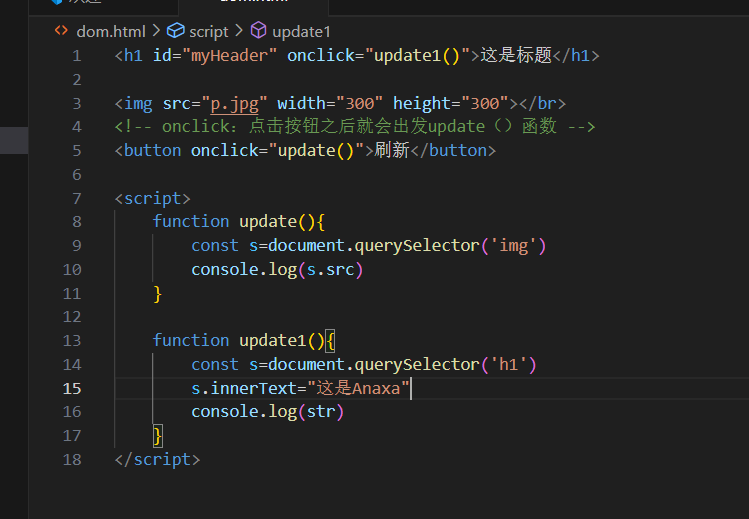Screen dimensions: 749x519
Task: Click the closing brace on line 11
Action: 158,294
